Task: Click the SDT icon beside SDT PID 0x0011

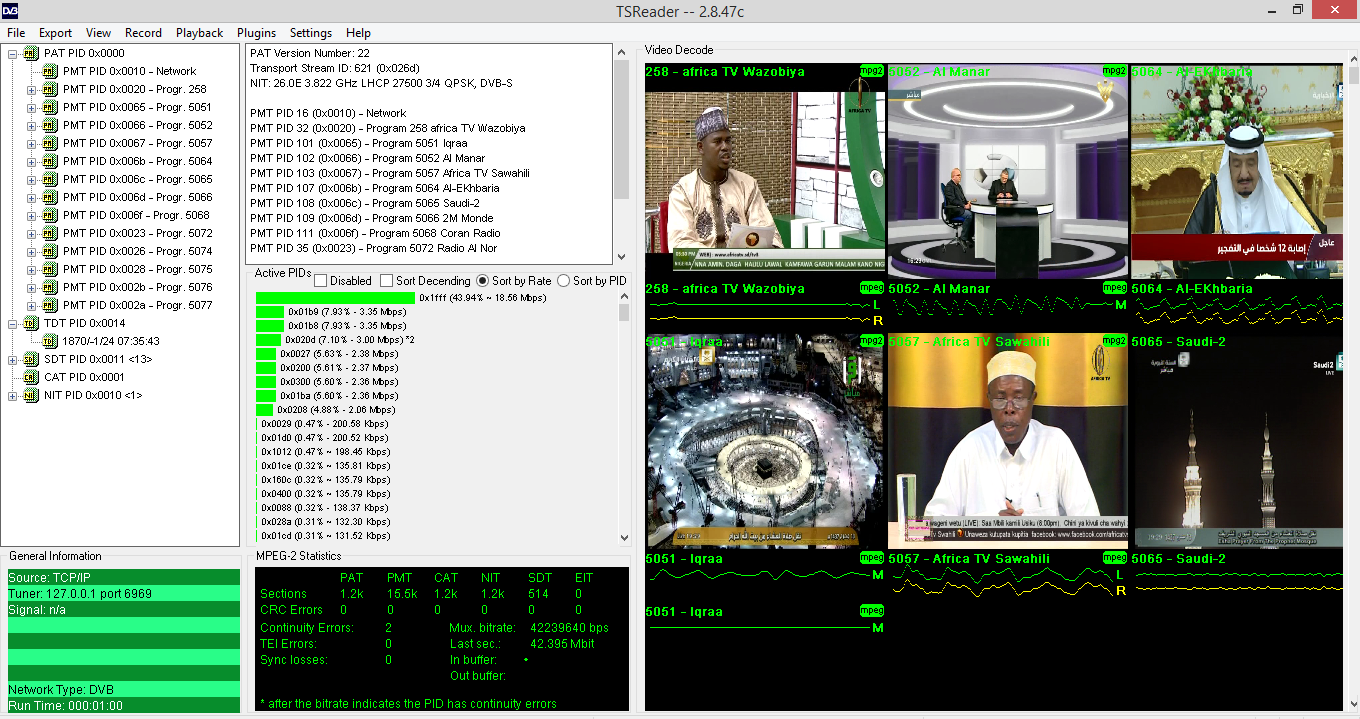Action: point(30,359)
